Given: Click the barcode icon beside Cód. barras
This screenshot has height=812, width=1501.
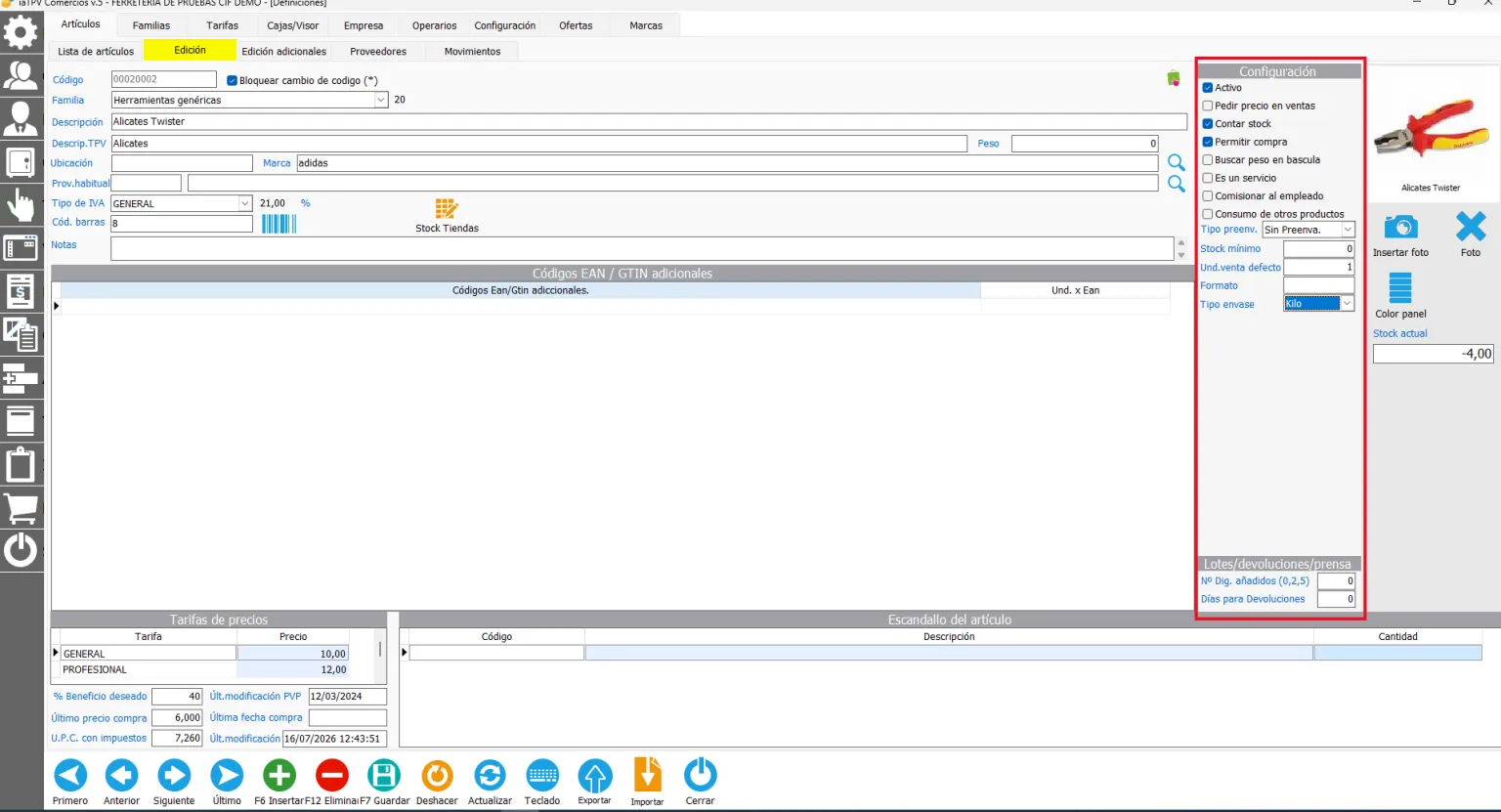Looking at the screenshot, I should coord(279,224).
